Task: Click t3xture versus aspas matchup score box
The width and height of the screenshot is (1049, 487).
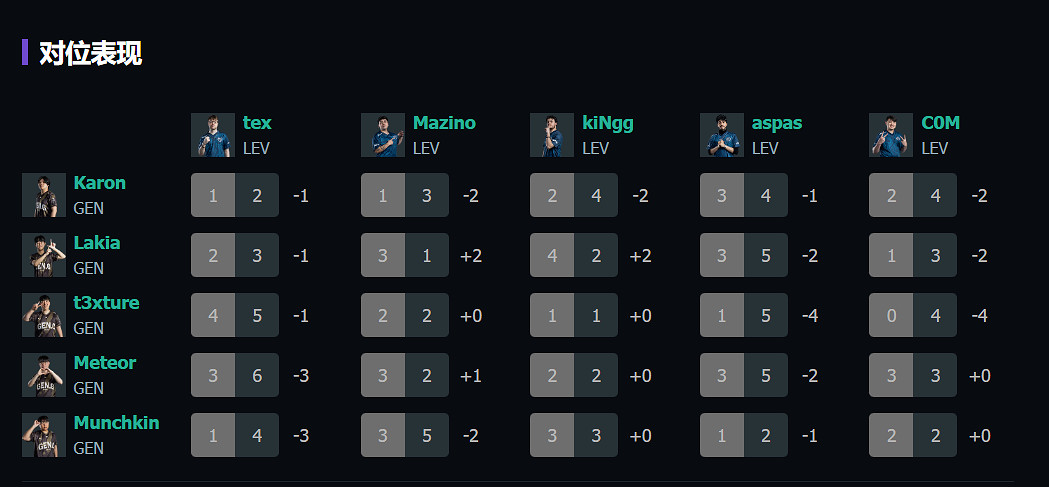Action: 744,315
